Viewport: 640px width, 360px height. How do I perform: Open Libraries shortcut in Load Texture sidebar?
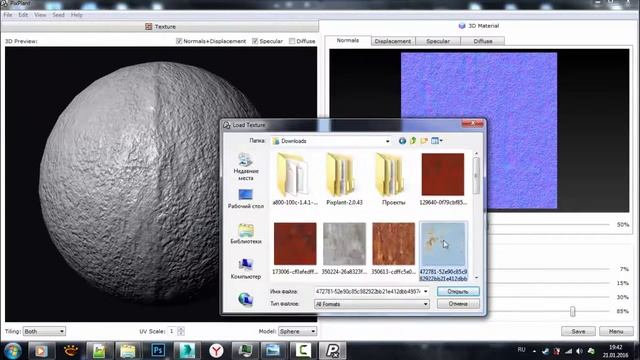coord(246,234)
